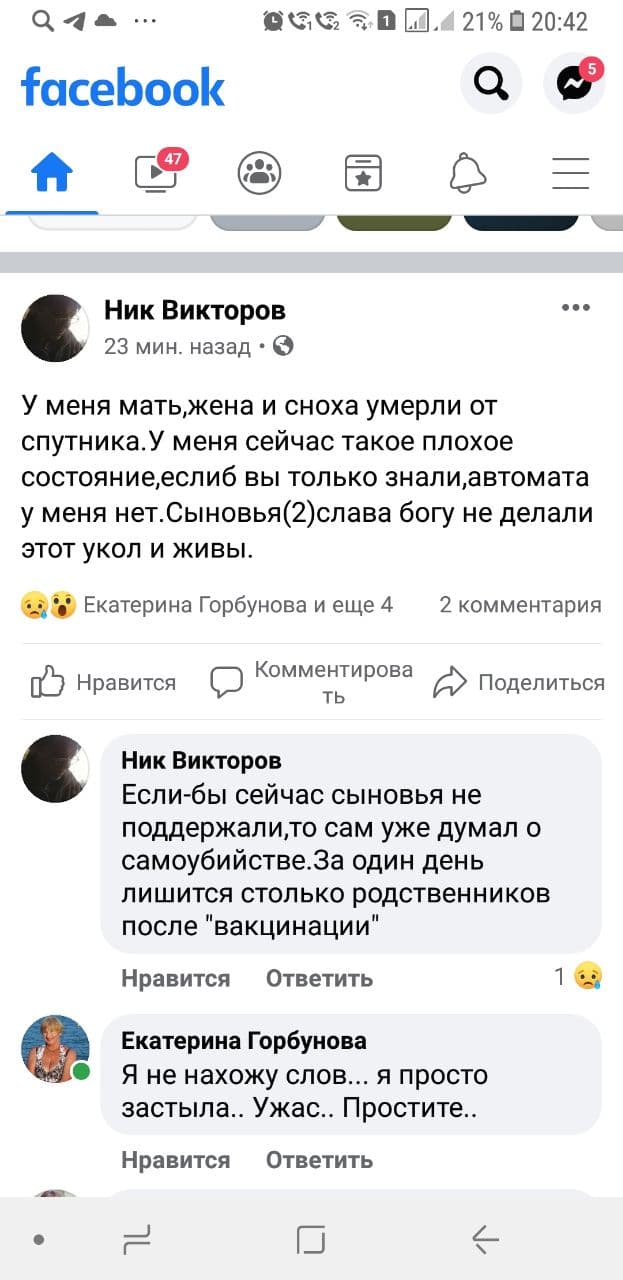This screenshot has height=1280, width=623.
Task: Open the Saved/Pages star icon tab
Action: (x=363, y=174)
